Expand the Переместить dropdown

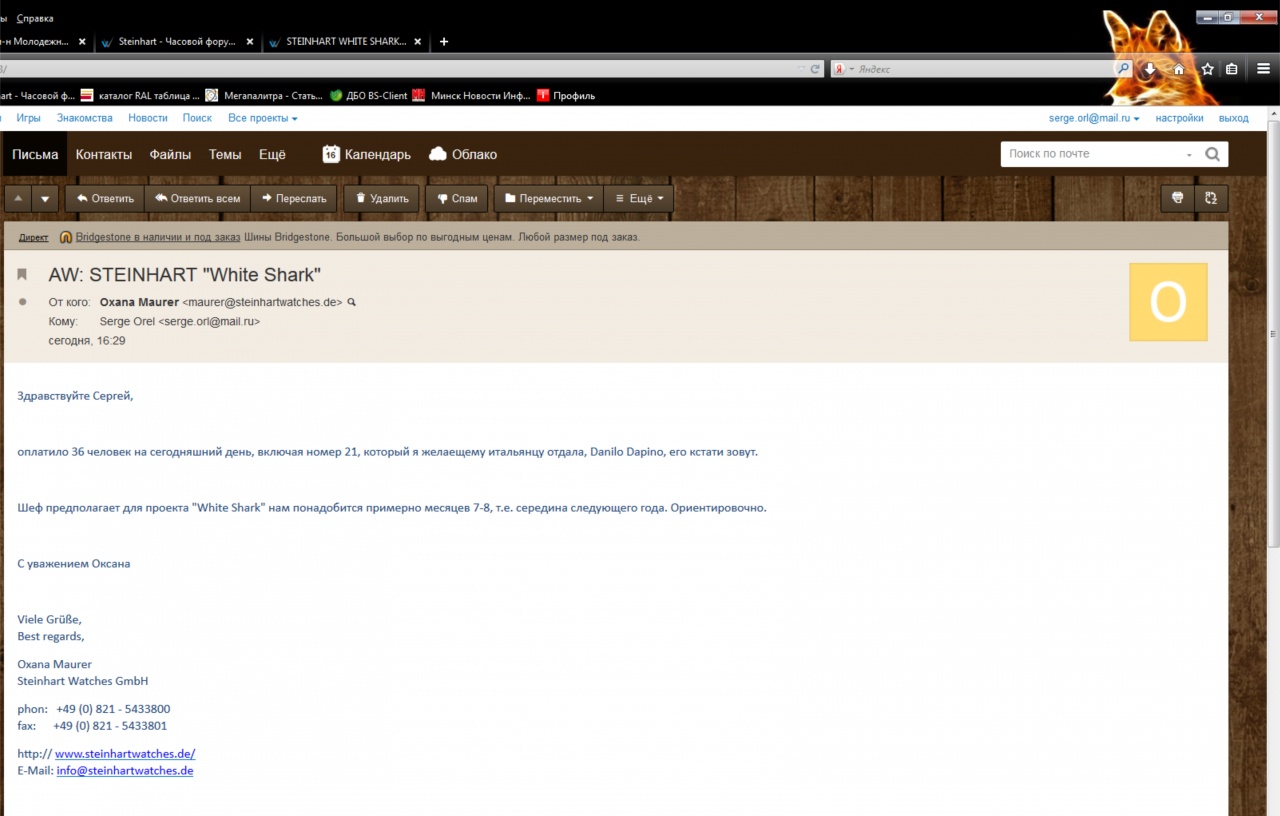548,198
